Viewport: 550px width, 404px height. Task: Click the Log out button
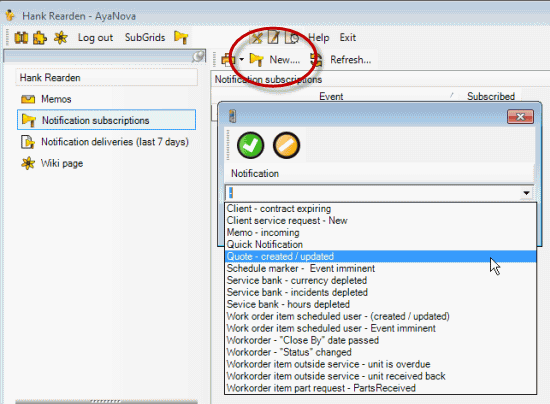[x=95, y=38]
